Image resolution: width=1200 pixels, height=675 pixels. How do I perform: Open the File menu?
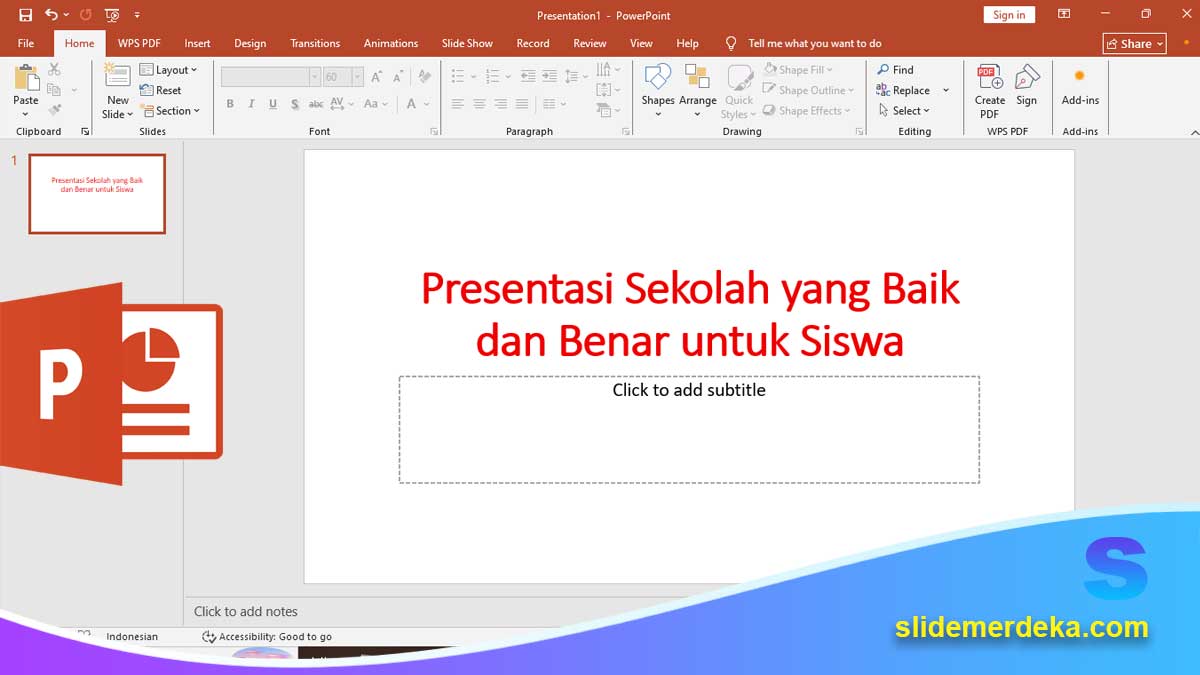tap(26, 43)
